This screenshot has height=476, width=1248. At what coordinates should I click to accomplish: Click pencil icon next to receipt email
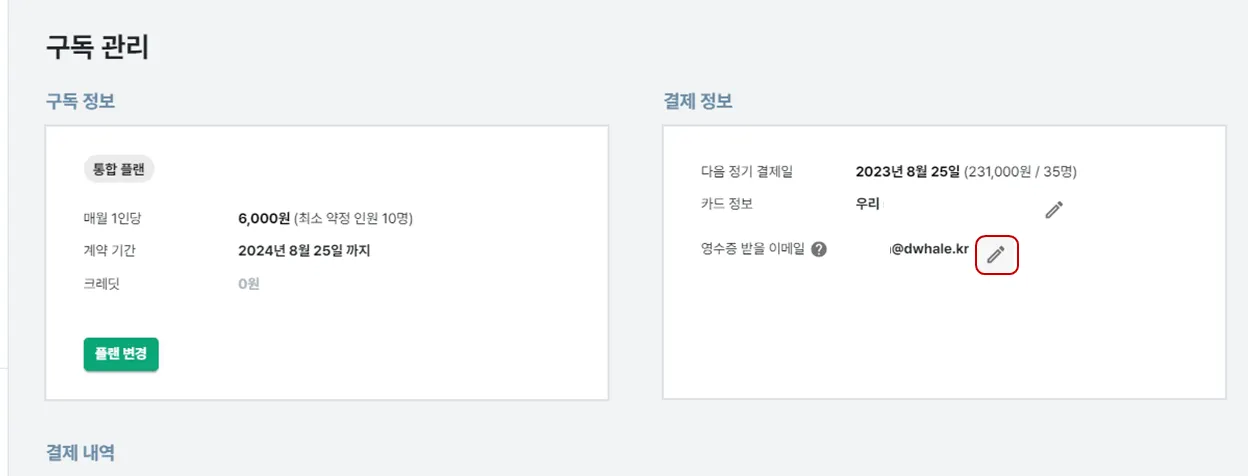click(995, 255)
